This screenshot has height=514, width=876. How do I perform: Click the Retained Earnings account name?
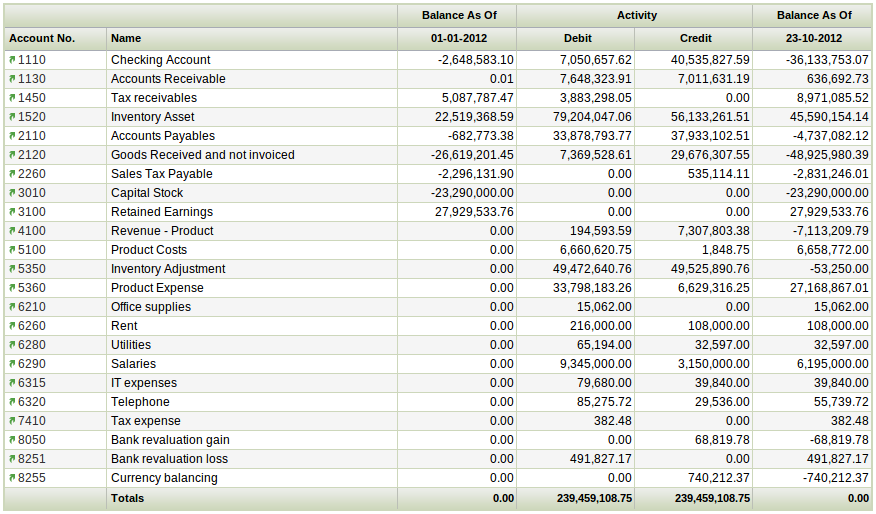(161, 212)
